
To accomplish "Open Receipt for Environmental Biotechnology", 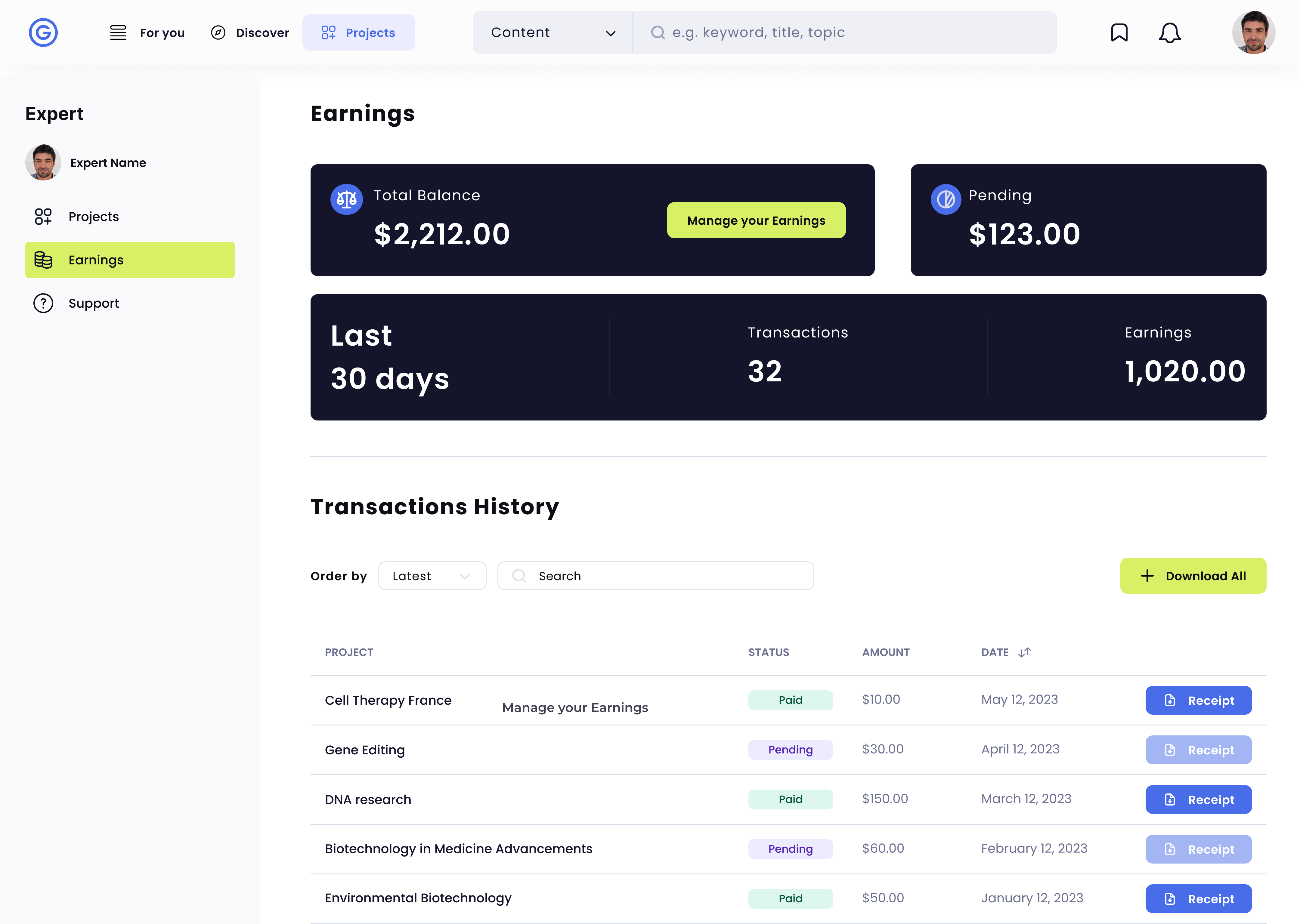I will pyautogui.click(x=1198, y=898).
